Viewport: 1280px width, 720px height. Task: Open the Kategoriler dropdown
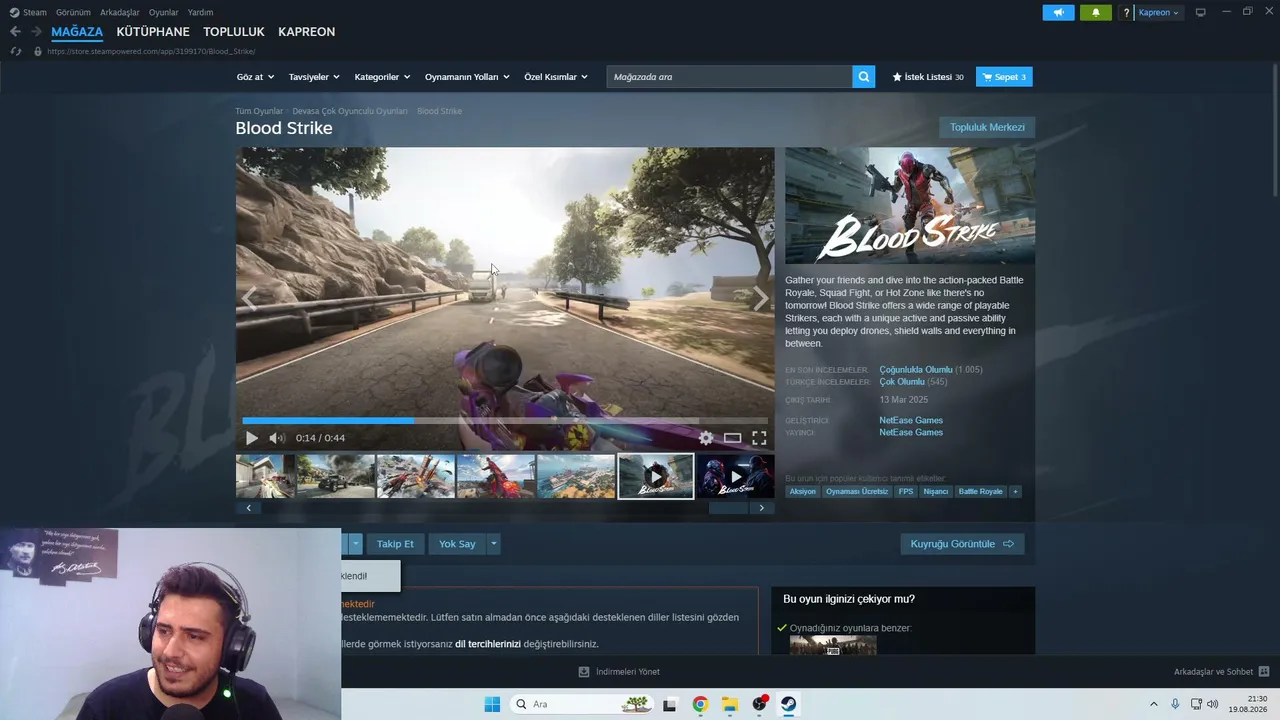click(x=383, y=77)
